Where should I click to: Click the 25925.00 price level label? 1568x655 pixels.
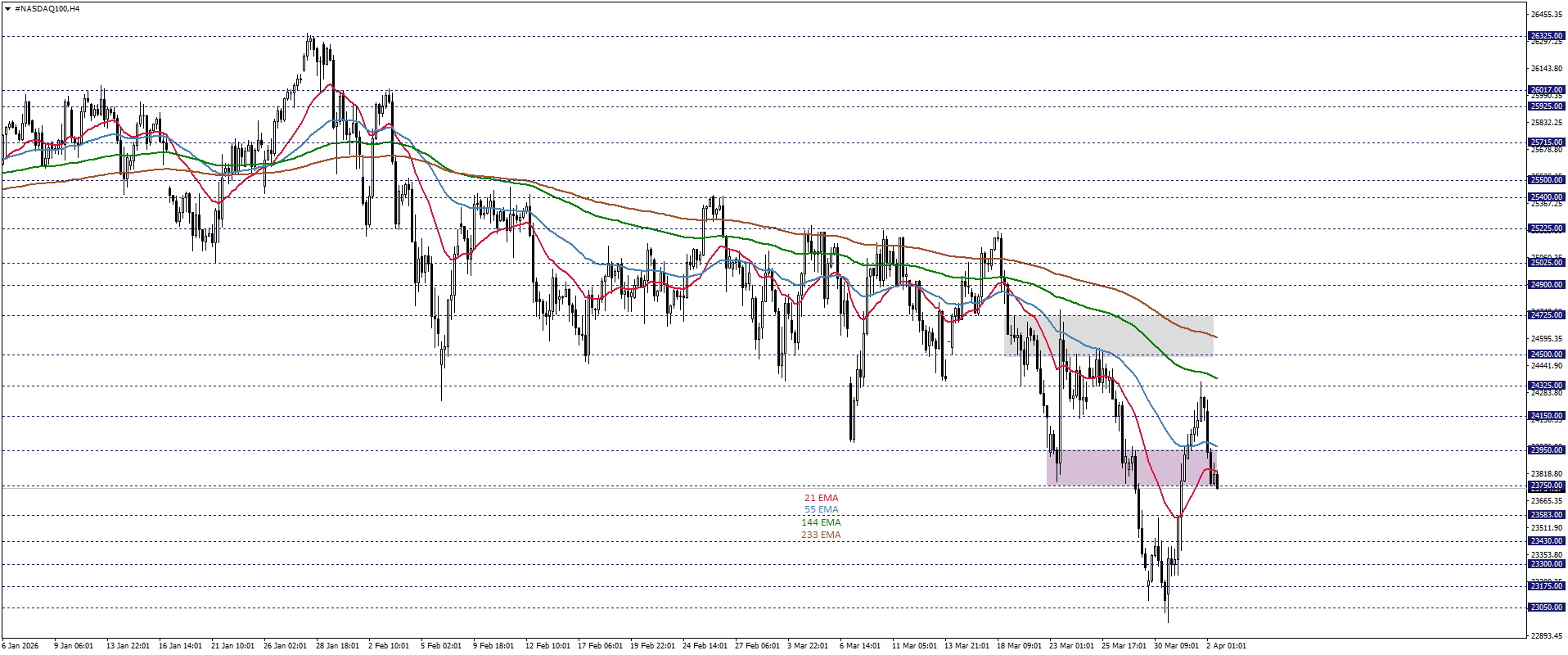tap(1546, 106)
